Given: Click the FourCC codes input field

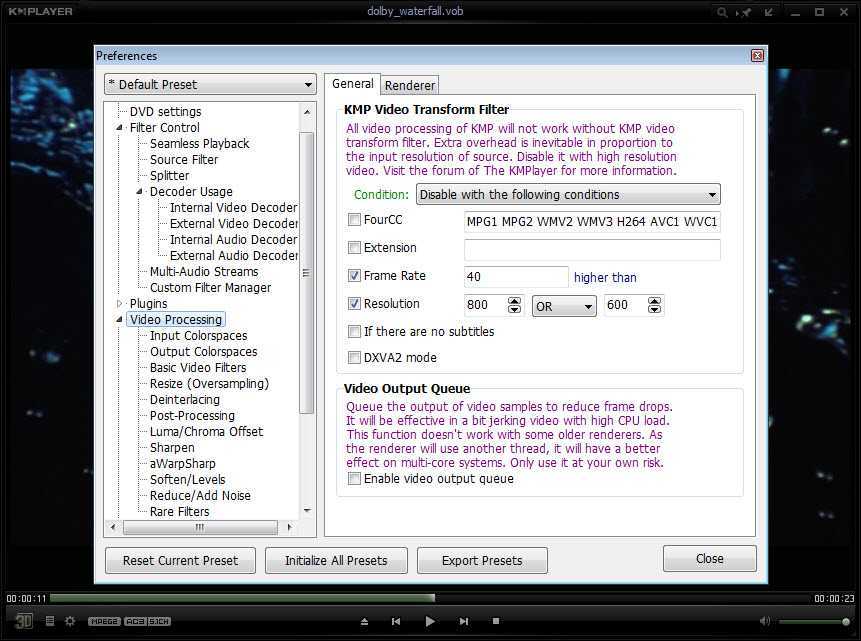Looking at the screenshot, I should coord(592,221).
